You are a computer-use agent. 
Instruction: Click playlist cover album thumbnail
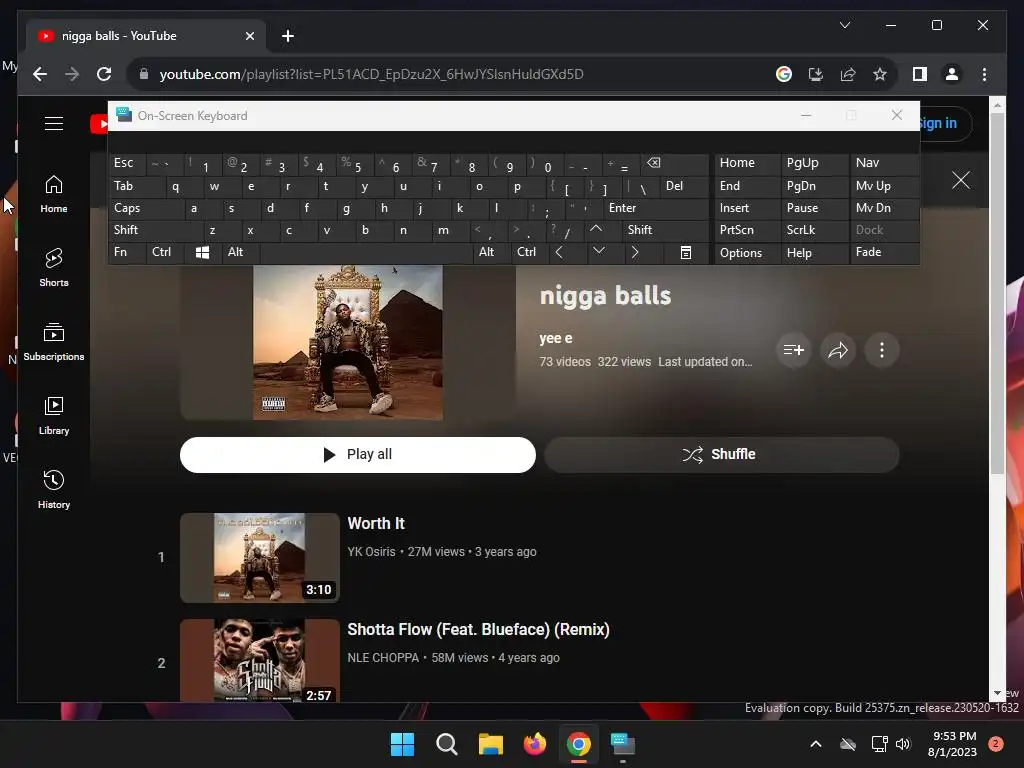pyautogui.click(x=347, y=342)
